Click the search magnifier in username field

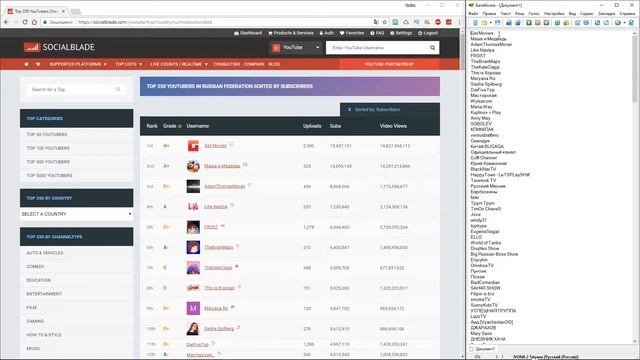(x=432, y=48)
